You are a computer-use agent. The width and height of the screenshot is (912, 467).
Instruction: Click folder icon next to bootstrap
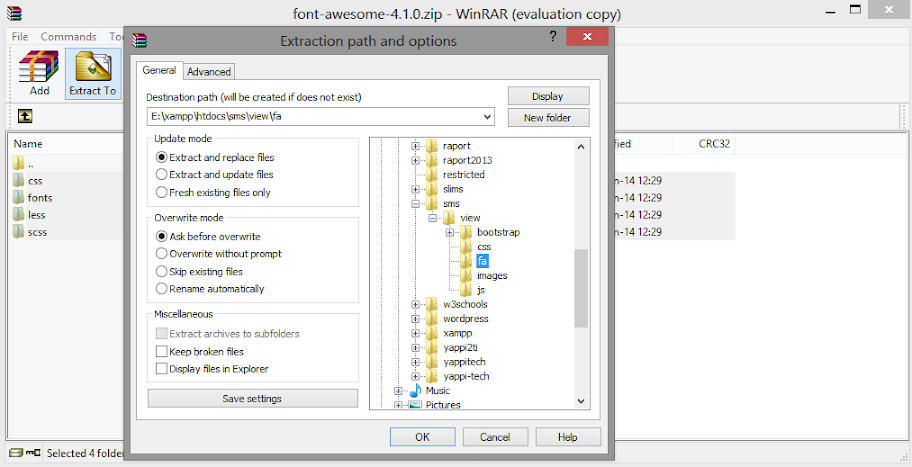(x=466, y=232)
